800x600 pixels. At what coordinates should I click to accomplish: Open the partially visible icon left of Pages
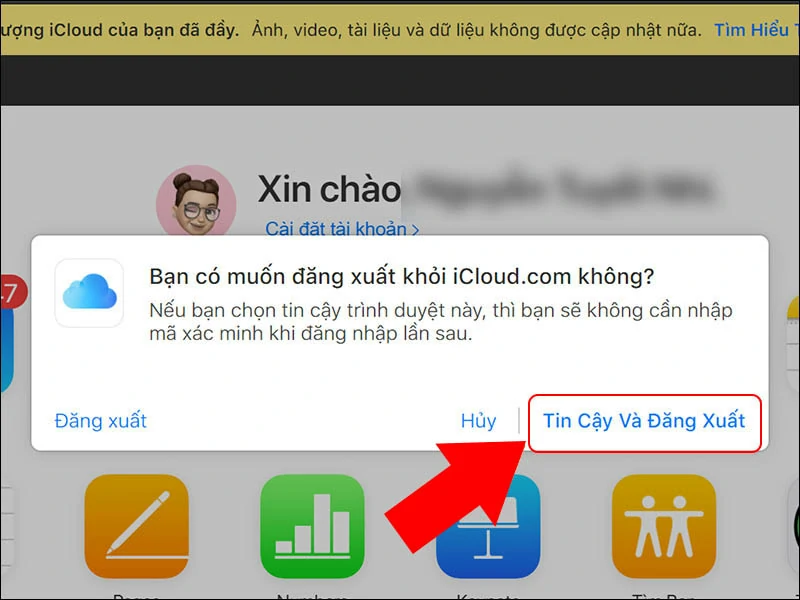[6, 526]
